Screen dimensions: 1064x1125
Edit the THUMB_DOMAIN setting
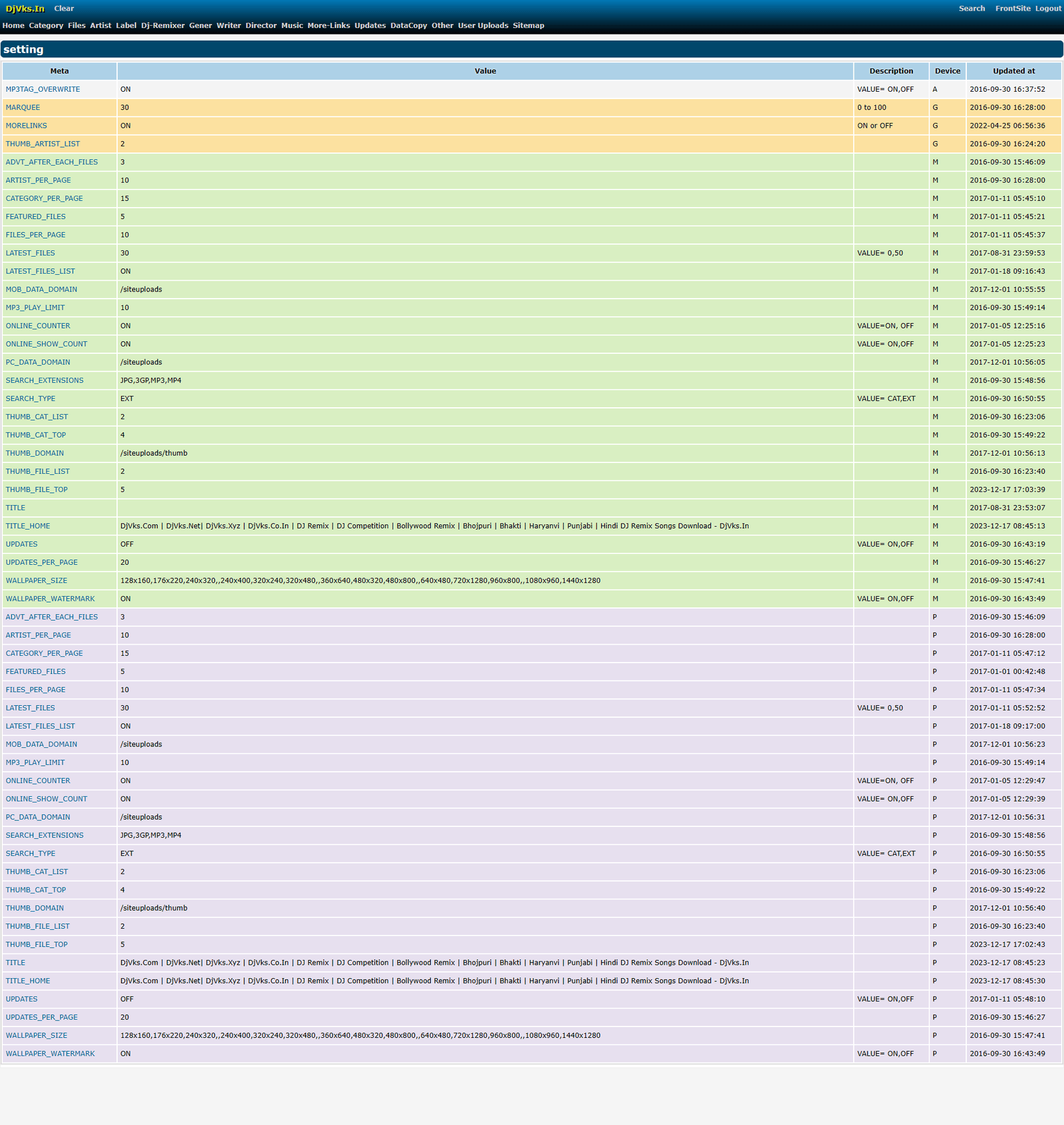pyautogui.click(x=35, y=453)
